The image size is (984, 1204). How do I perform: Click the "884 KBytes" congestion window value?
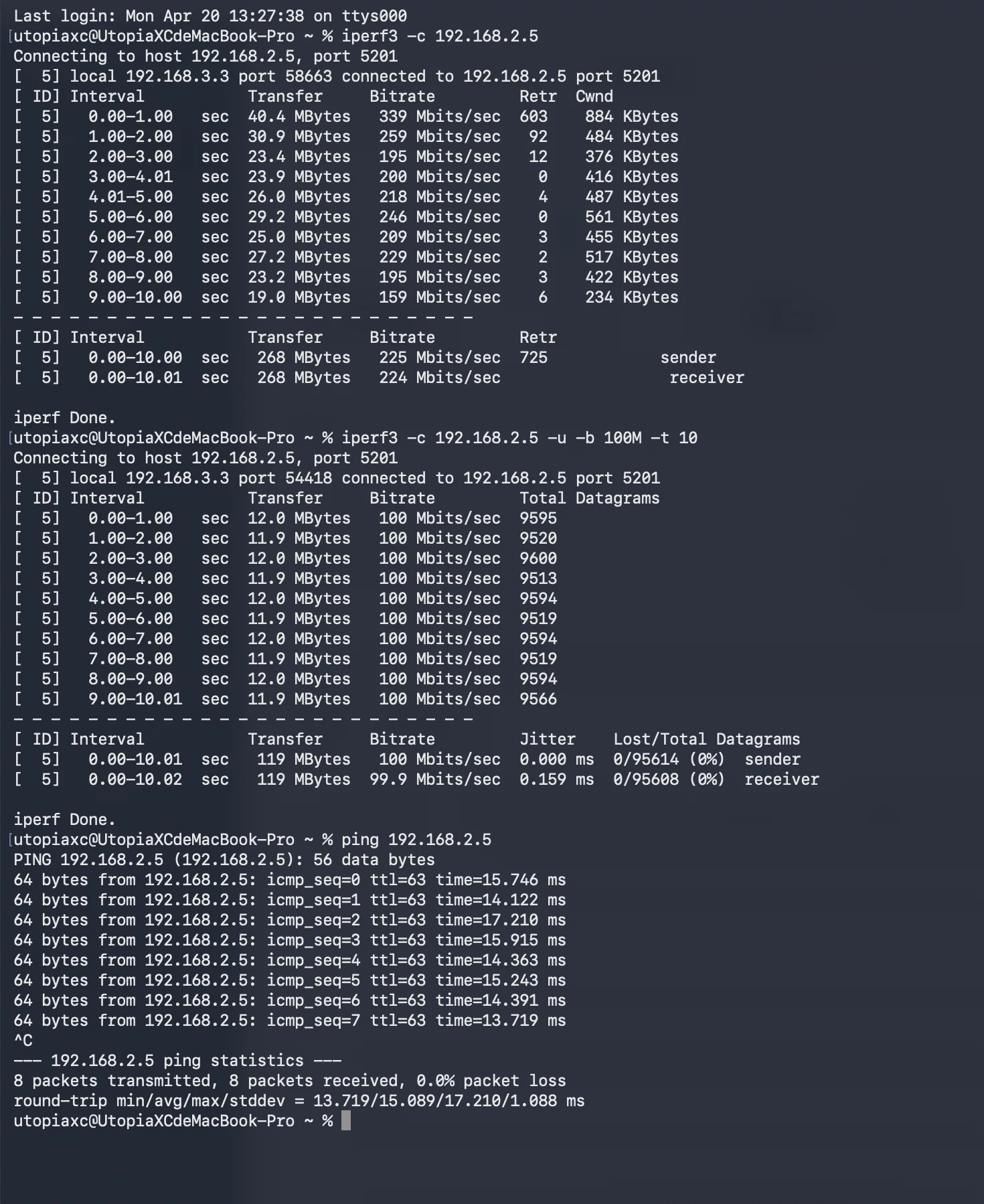(631, 117)
